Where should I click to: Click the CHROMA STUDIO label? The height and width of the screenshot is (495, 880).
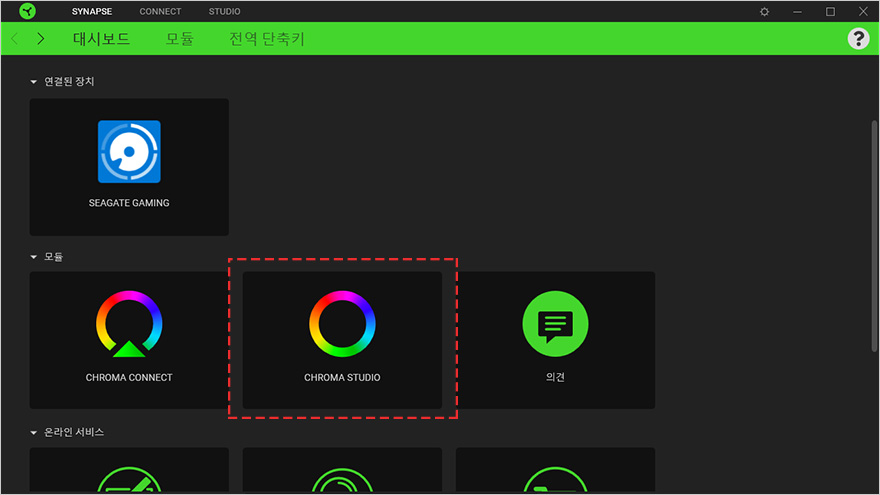click(x=342, y=378)
